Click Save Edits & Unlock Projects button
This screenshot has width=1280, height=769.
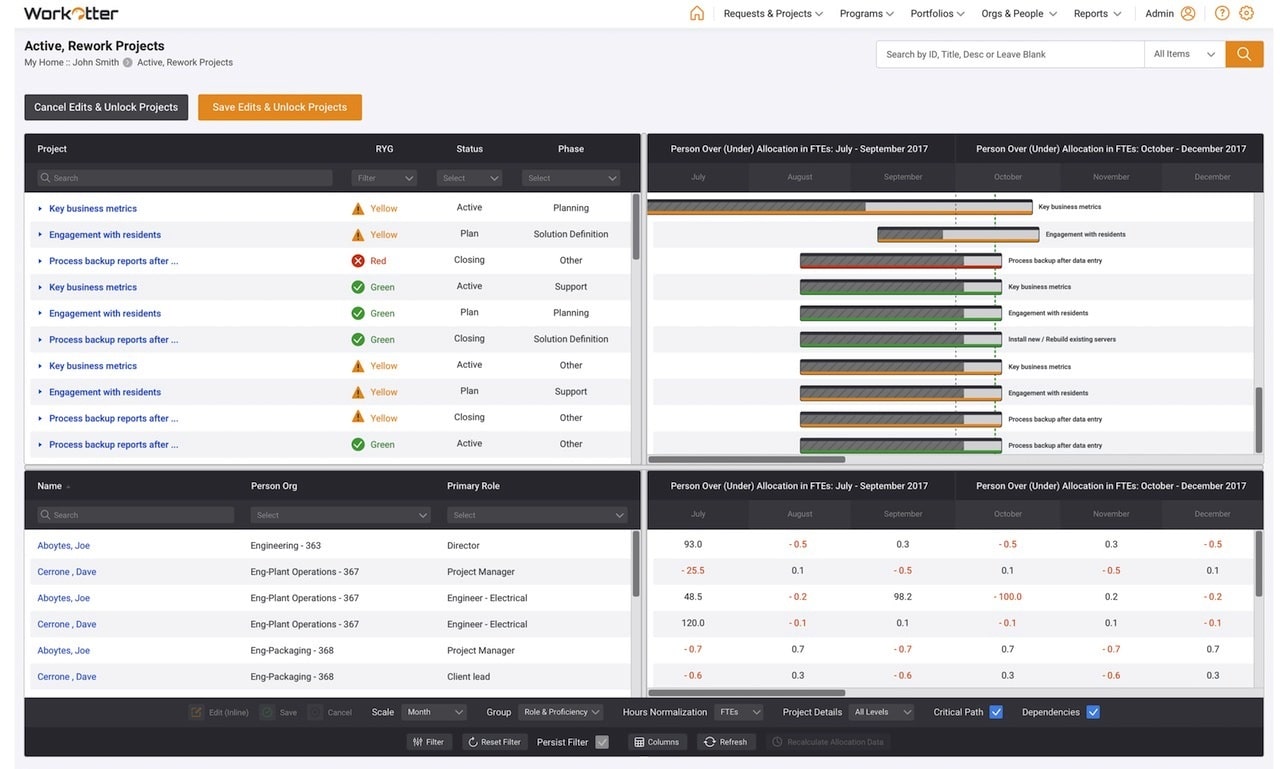(280, 107)
